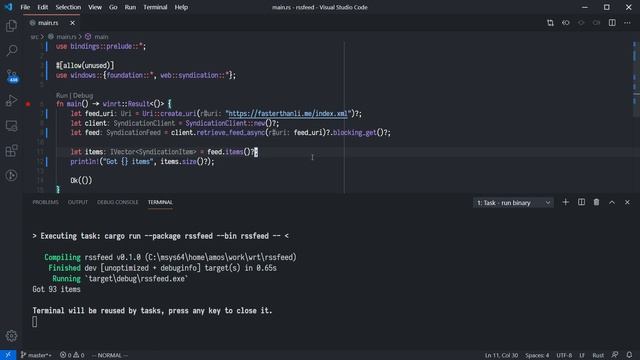Open the notifications bell in status bar

tap(629, 355)
